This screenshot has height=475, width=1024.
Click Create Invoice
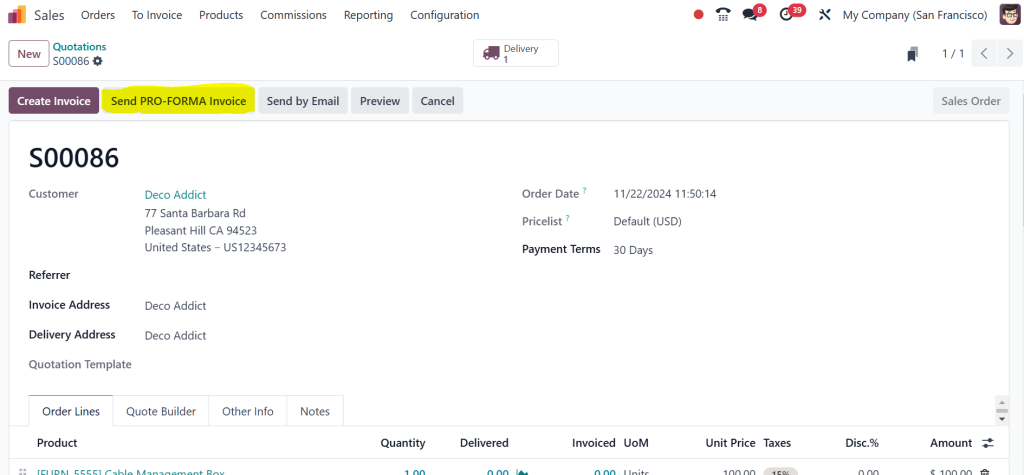click(x=54, y=101)
